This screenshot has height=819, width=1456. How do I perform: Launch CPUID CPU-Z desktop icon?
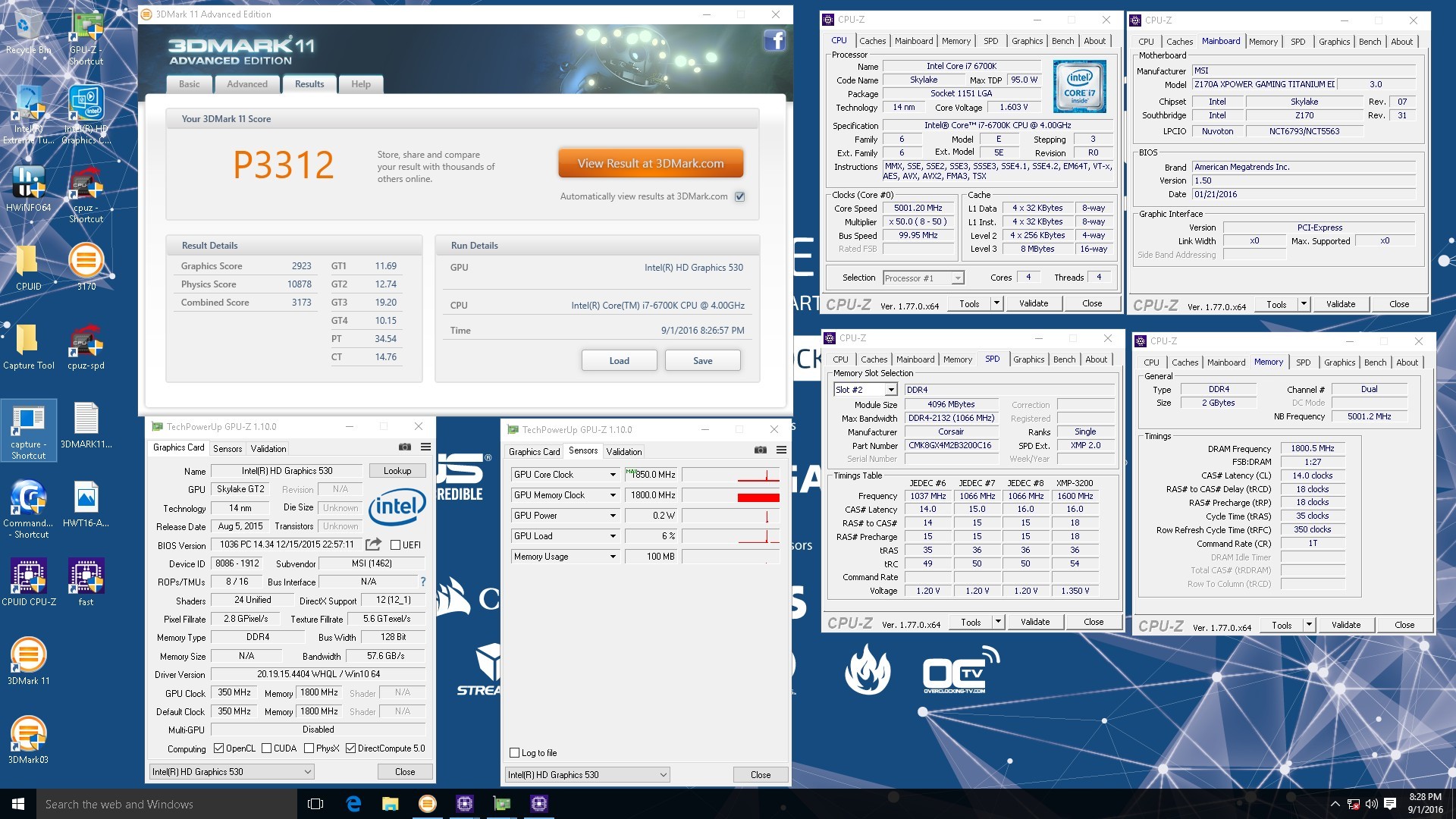point(28,582)
